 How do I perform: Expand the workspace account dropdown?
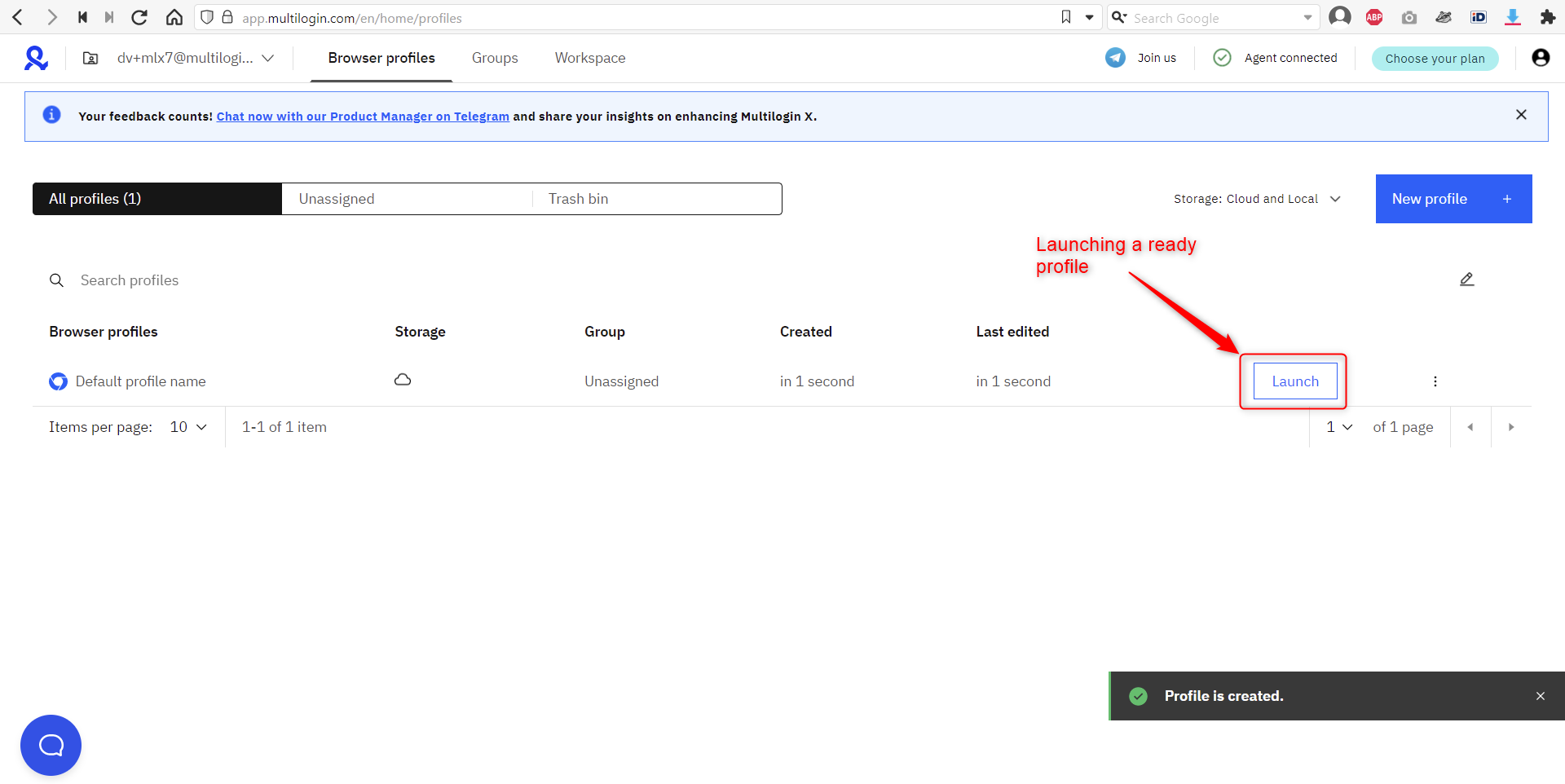[267, 58]
